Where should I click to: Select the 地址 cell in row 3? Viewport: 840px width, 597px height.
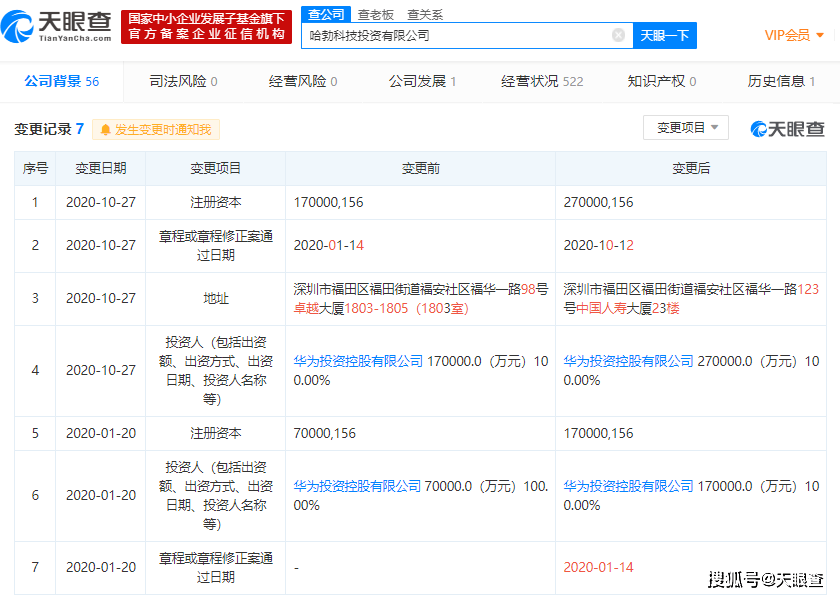pos(215,299)
